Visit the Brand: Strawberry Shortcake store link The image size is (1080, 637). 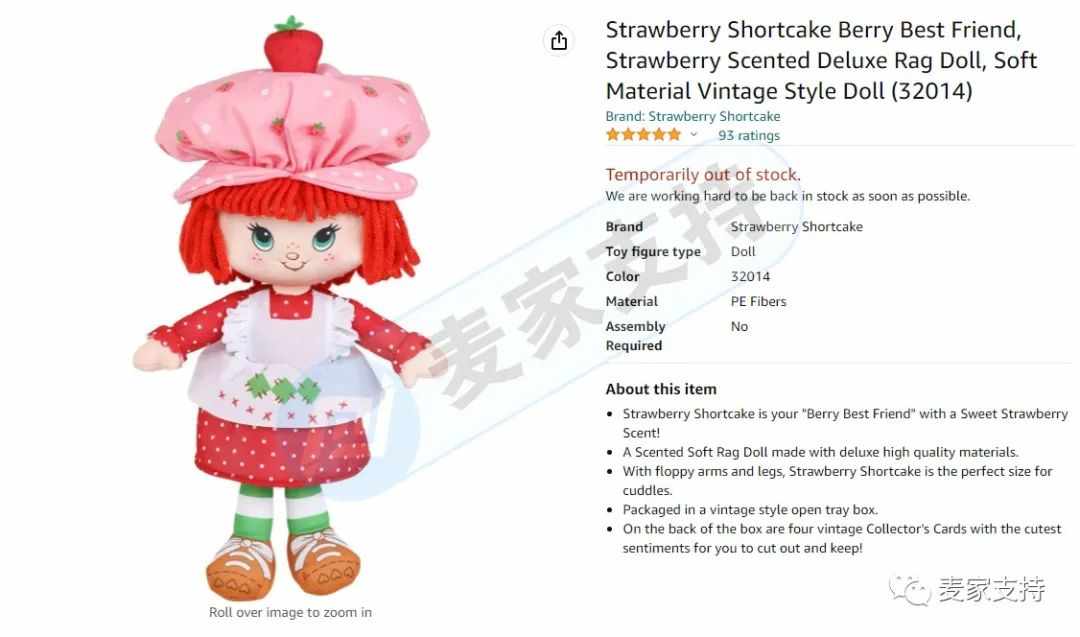[x=693, y=116]
